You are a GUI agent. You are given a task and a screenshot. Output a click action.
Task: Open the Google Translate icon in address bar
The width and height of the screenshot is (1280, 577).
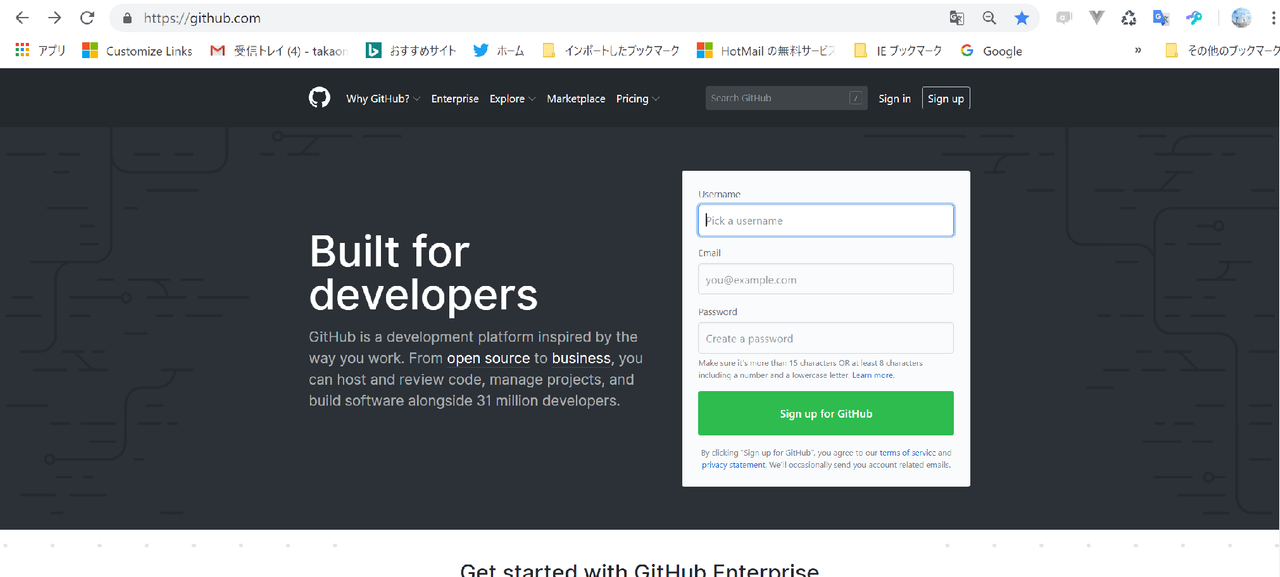pyautogui.click(x=957, y=18)
